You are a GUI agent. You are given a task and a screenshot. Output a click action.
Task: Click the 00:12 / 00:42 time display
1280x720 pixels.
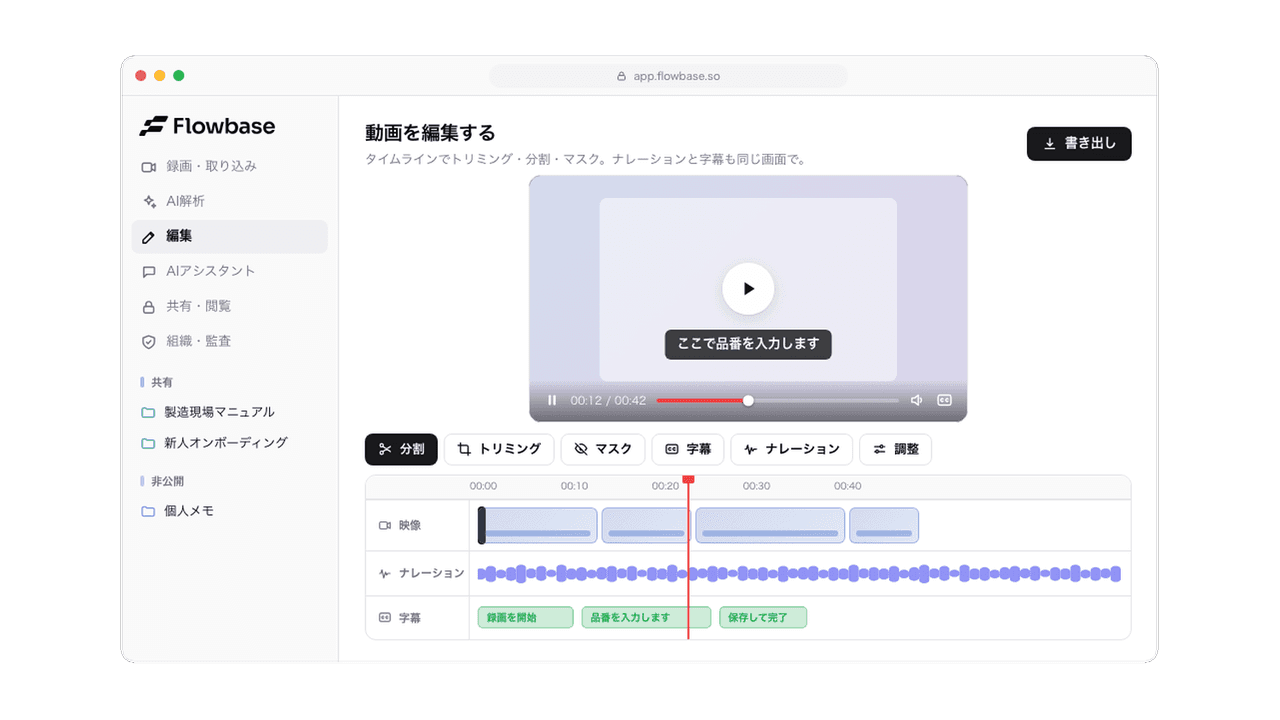point(608,400)
